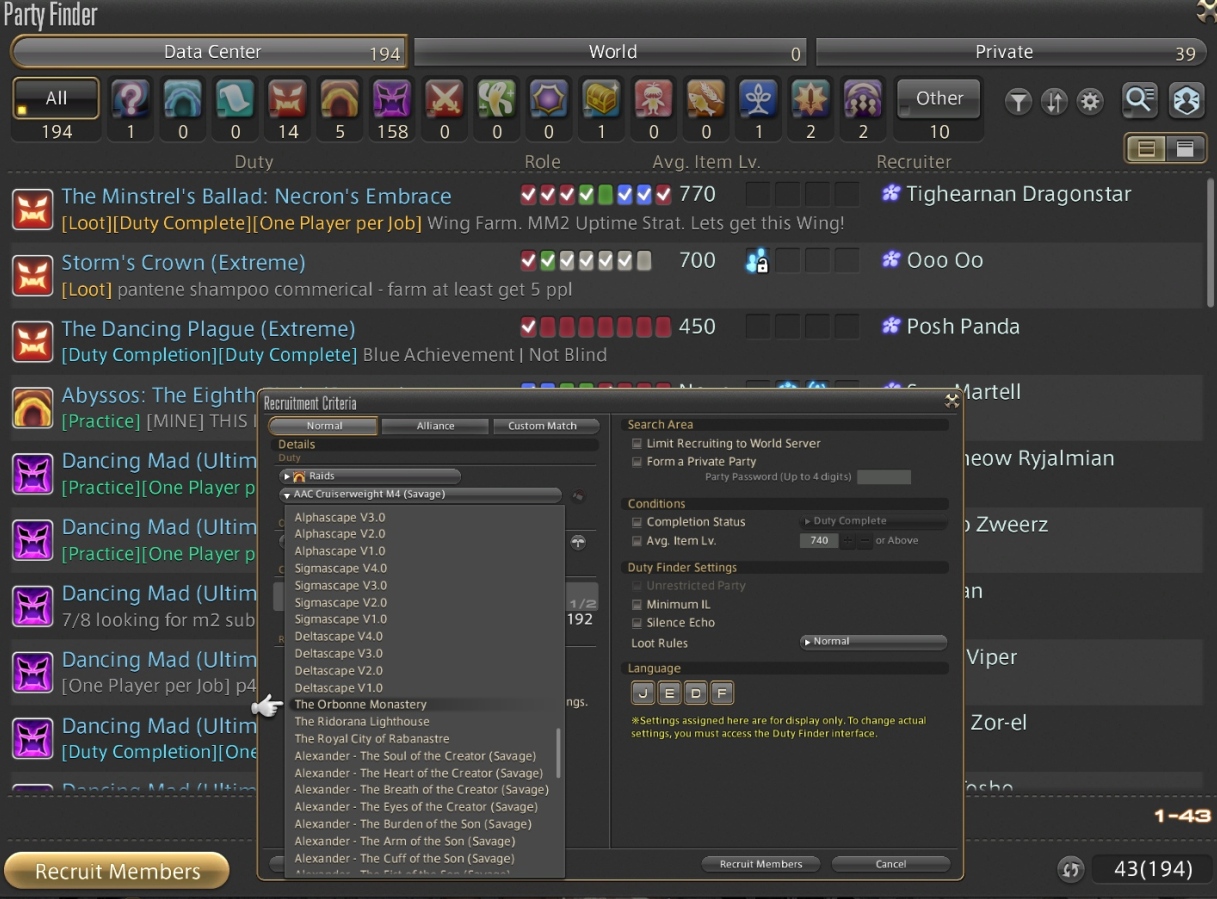Show All categories button

[x=56, y=99]
